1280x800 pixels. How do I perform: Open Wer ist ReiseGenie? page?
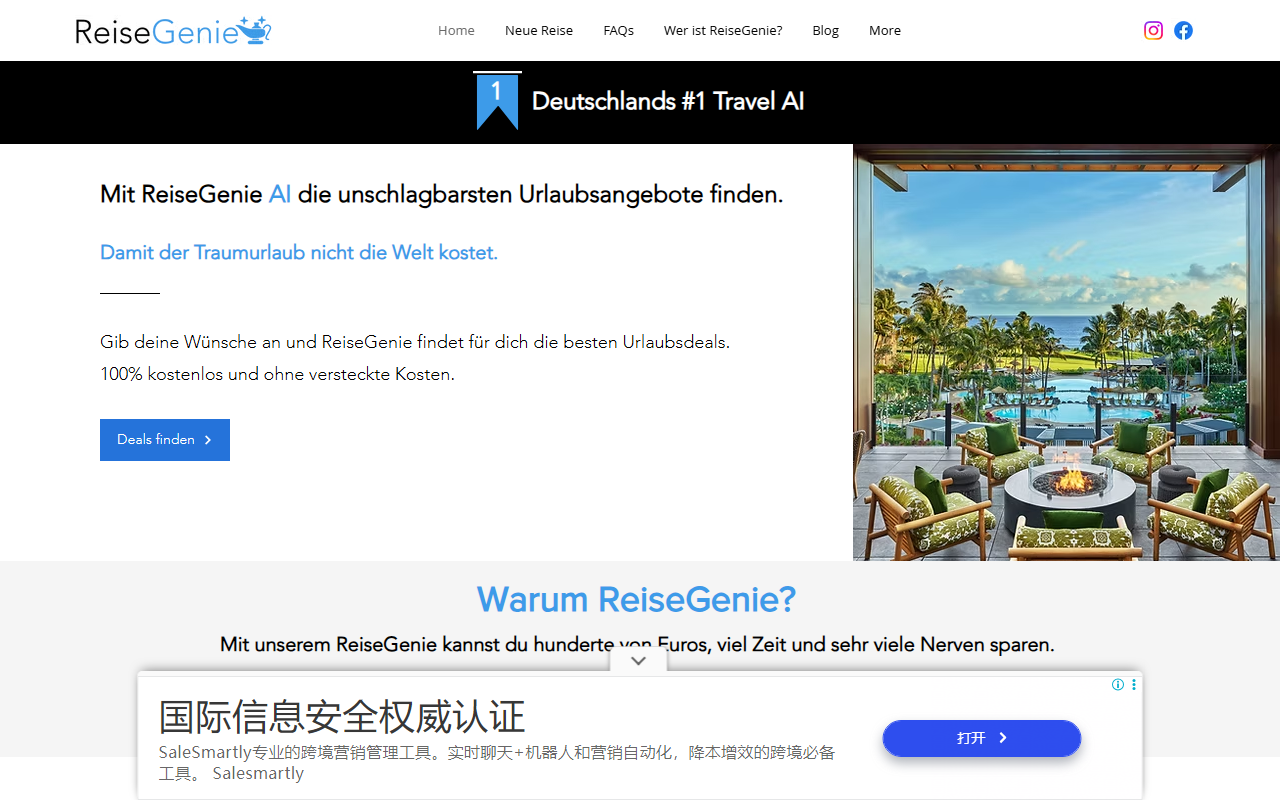click(723, 30)
